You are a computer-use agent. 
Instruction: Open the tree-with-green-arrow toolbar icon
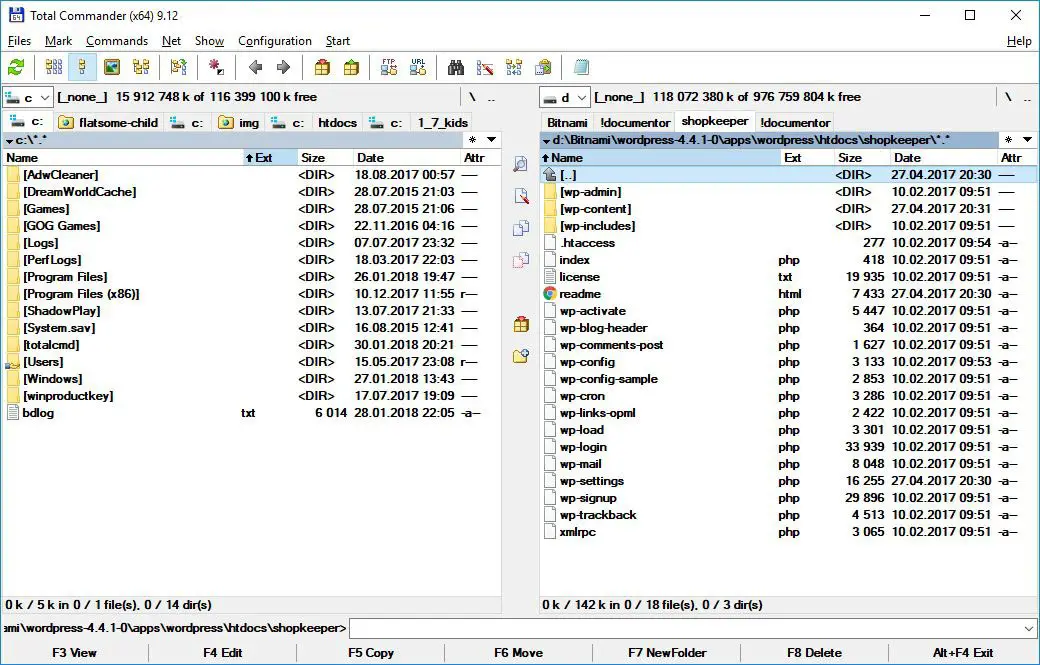(178, 67)
